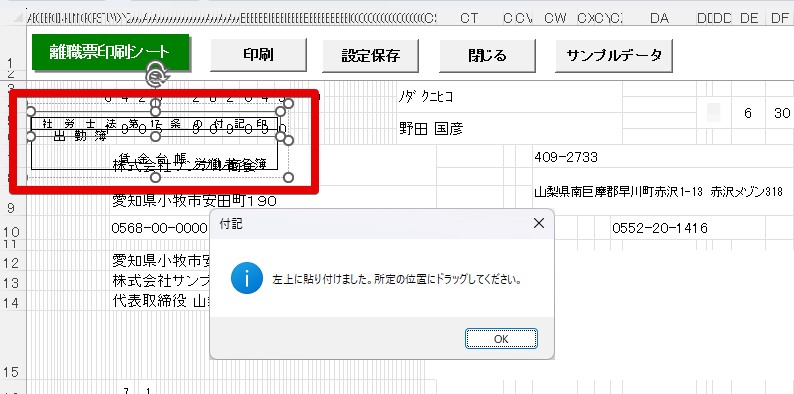This screenshot has width=794, height=394.
Task: Click the blue information icon in the dialog
Action: [247, 278]
